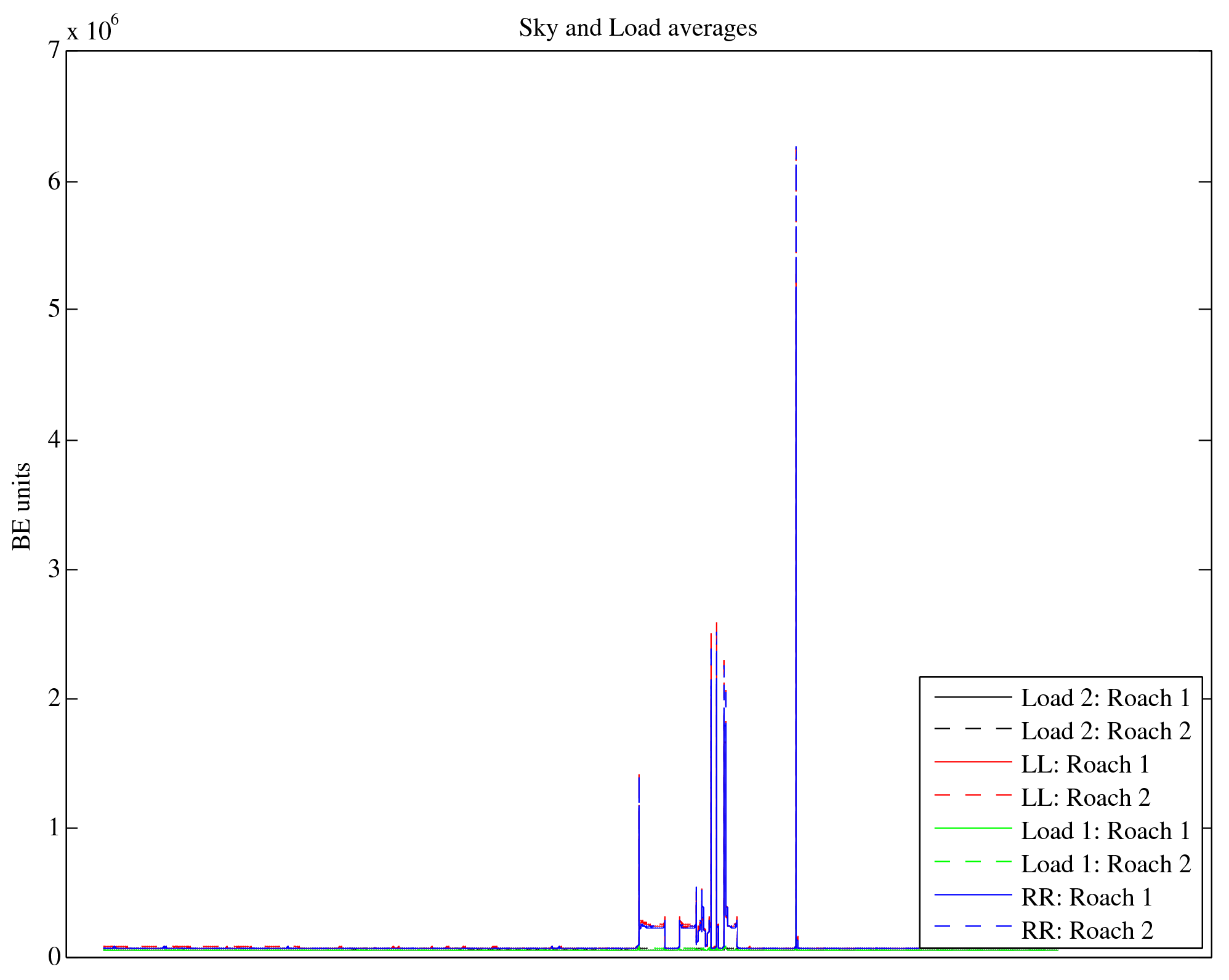Click the first spike's peak near 1.4
The height and width of the screenshot is (980, 1229).
[x=639, y=777]
